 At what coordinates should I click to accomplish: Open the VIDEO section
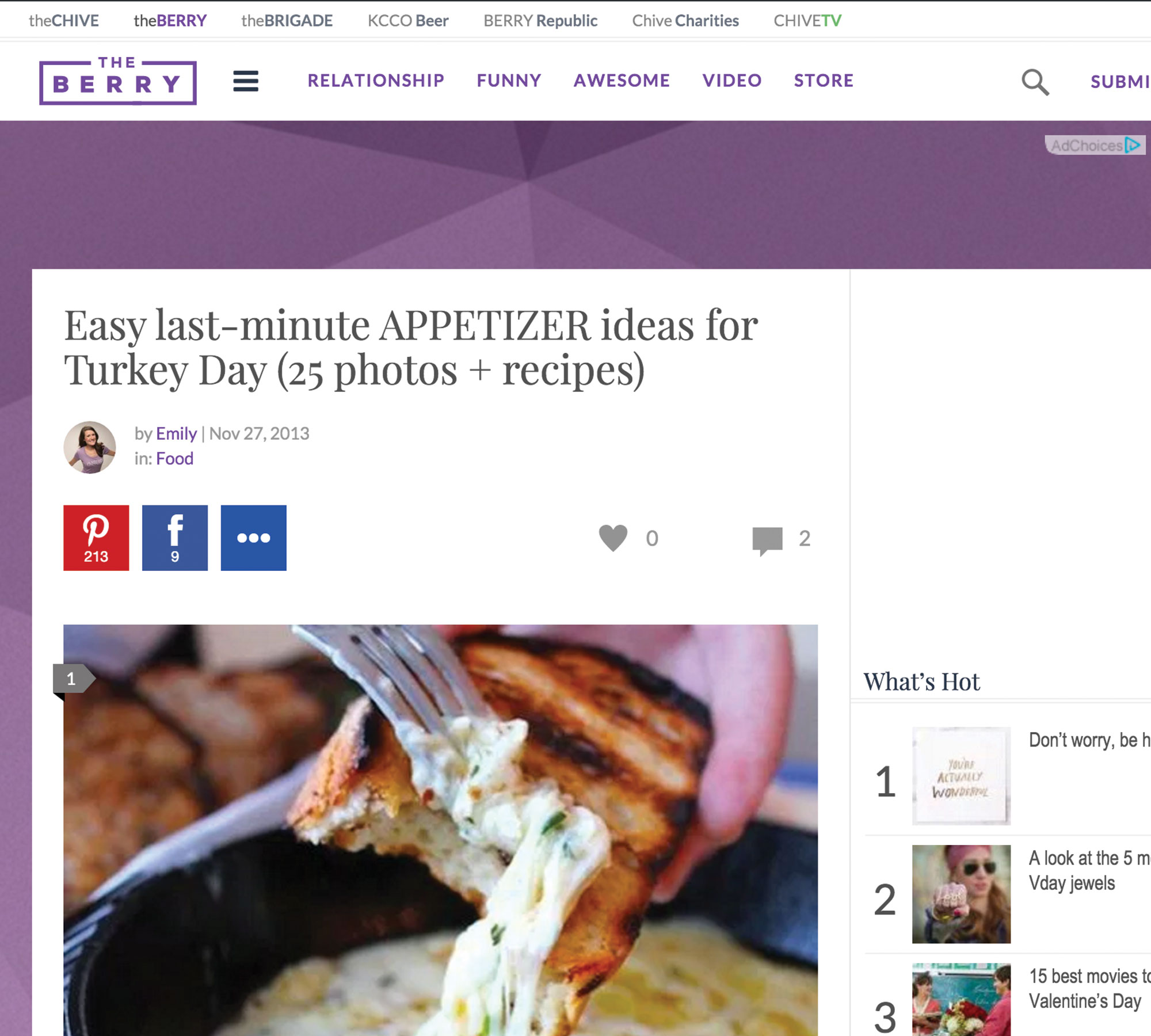[732, 81]
